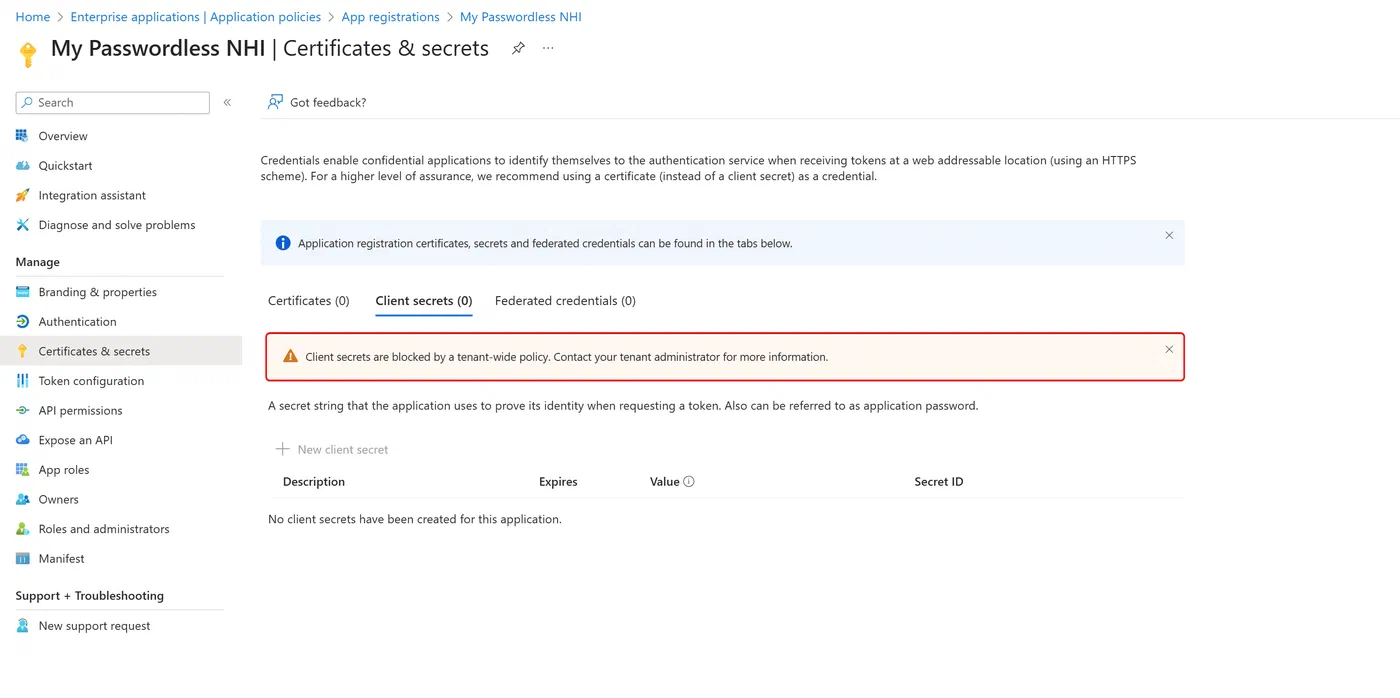This screenshot has height=698, width=1400.
Task: Open the Manifest editor
Action: [x=61, y=559]
